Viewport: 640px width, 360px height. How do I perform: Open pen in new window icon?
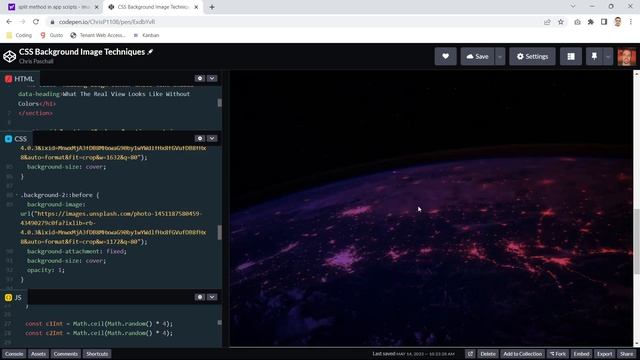(x=470, y=354)
